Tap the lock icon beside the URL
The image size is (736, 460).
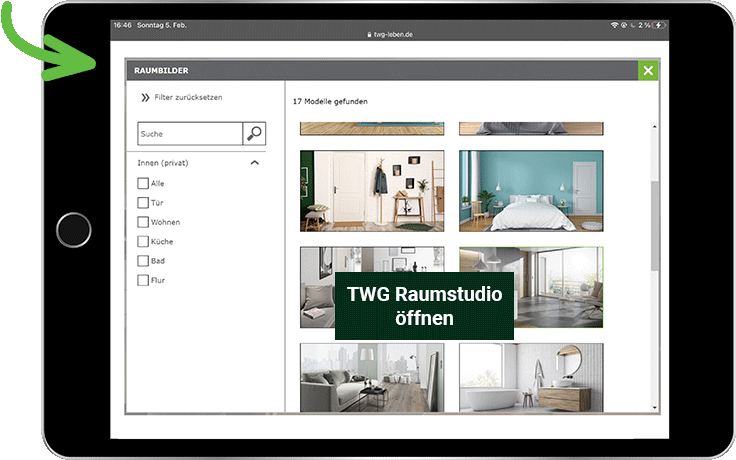pos(369,34)
